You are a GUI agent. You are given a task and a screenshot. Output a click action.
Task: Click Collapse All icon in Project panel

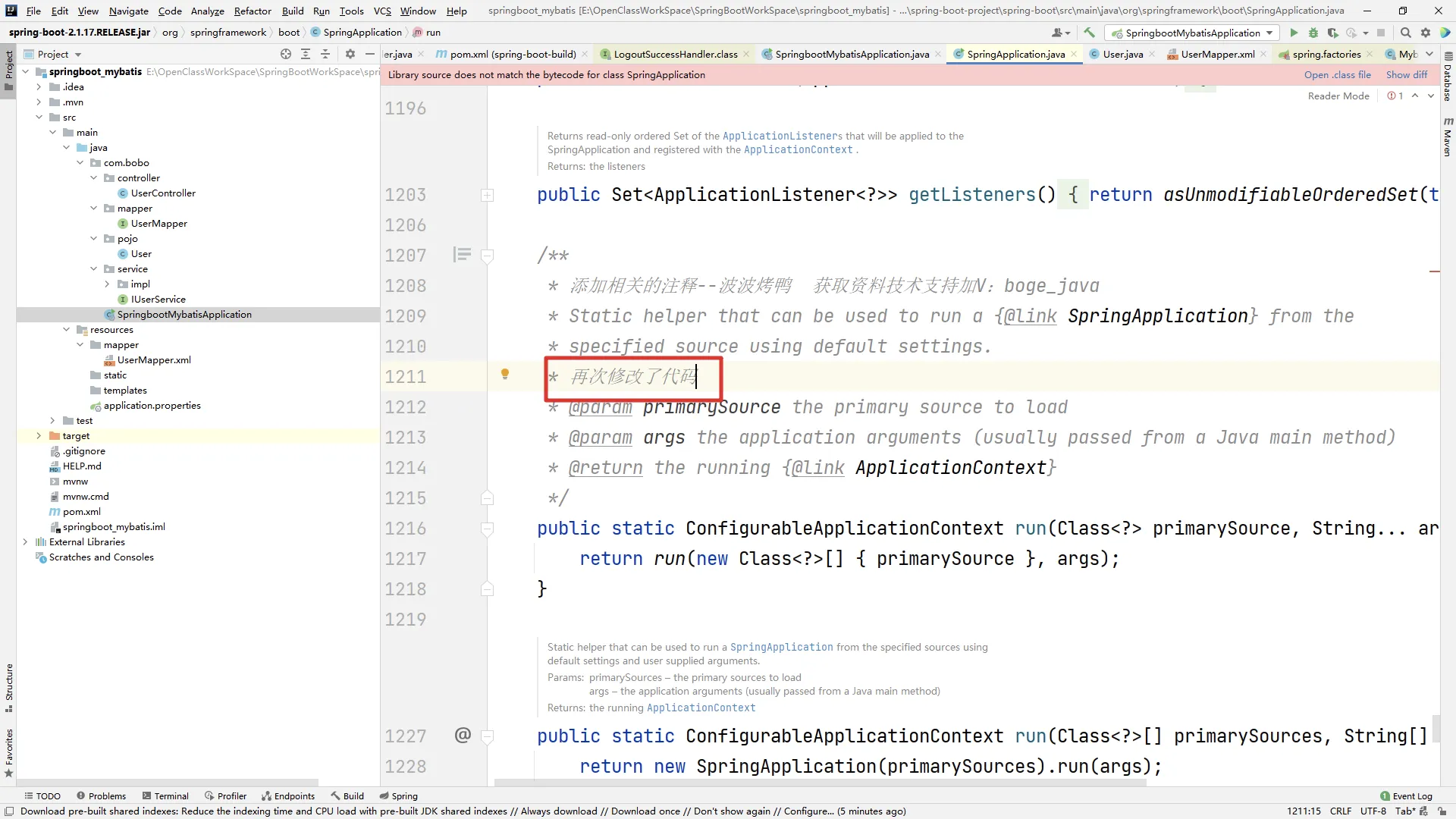click(x=325, y=54)
